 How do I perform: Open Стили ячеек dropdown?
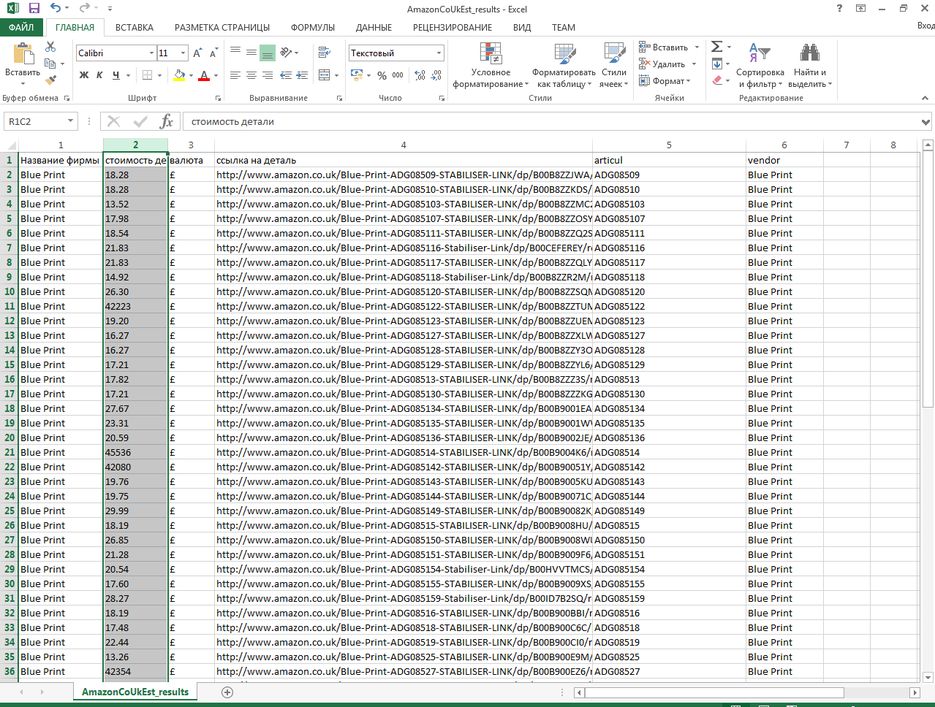pyautogui.click(x=614, y=66)
